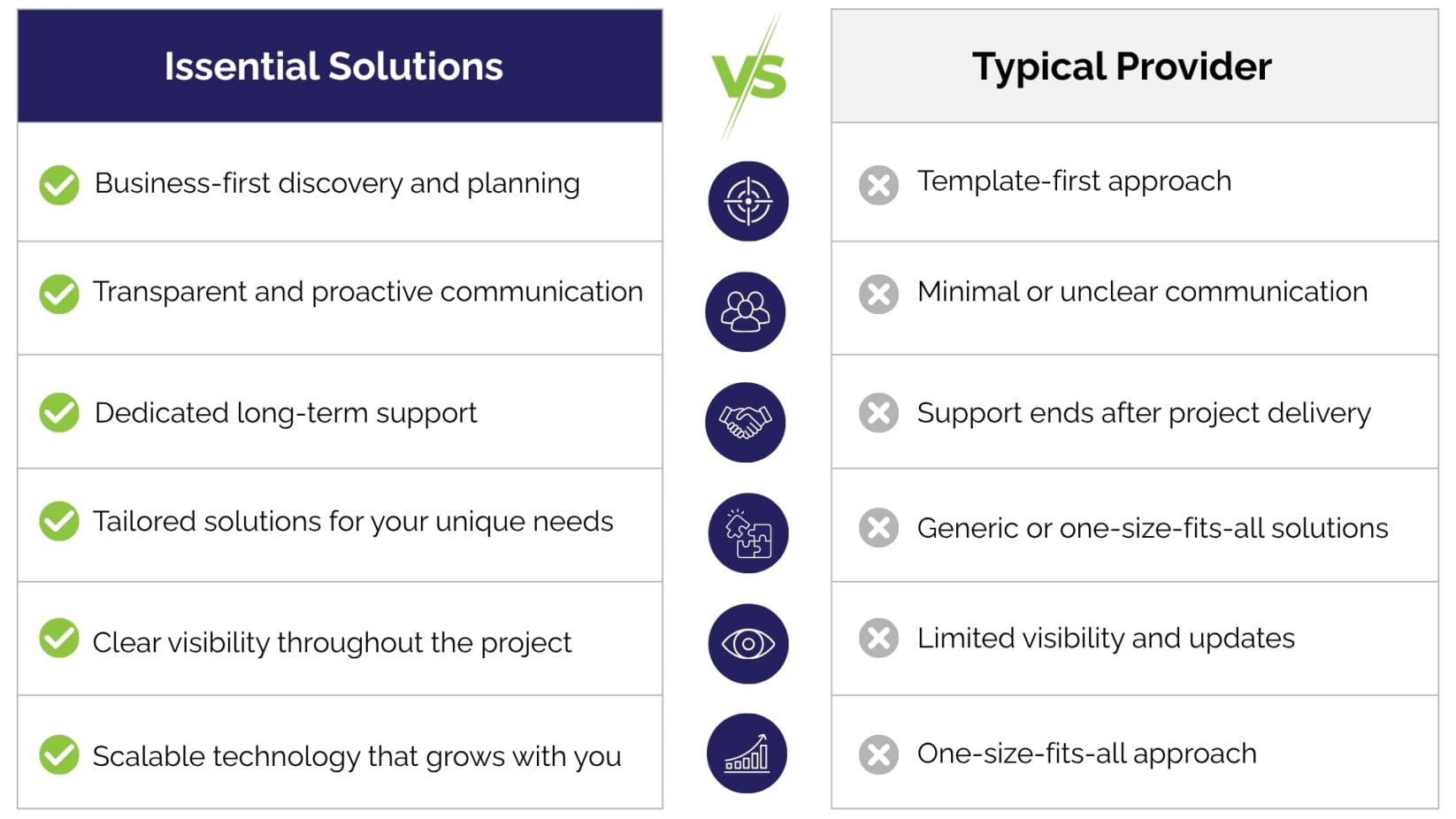
Task: Click Generic or one-size-fits-all solutions text
Action: [1153, 528]
